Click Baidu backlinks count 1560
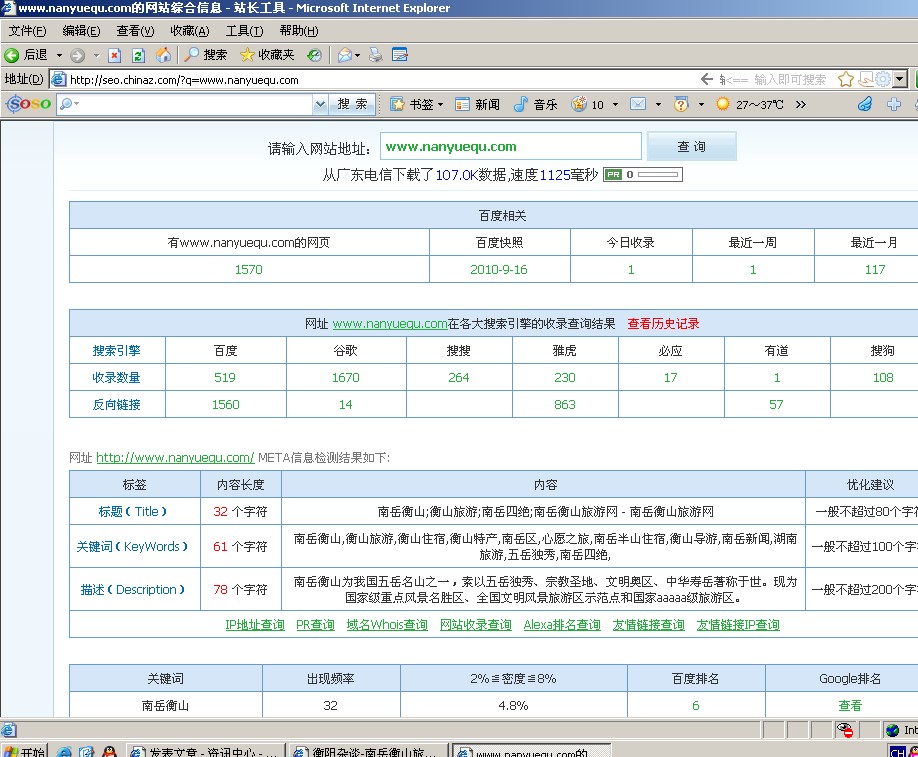The width and height of the screenshot is (918, 757). pyautogui.click(x=225, y=405)
